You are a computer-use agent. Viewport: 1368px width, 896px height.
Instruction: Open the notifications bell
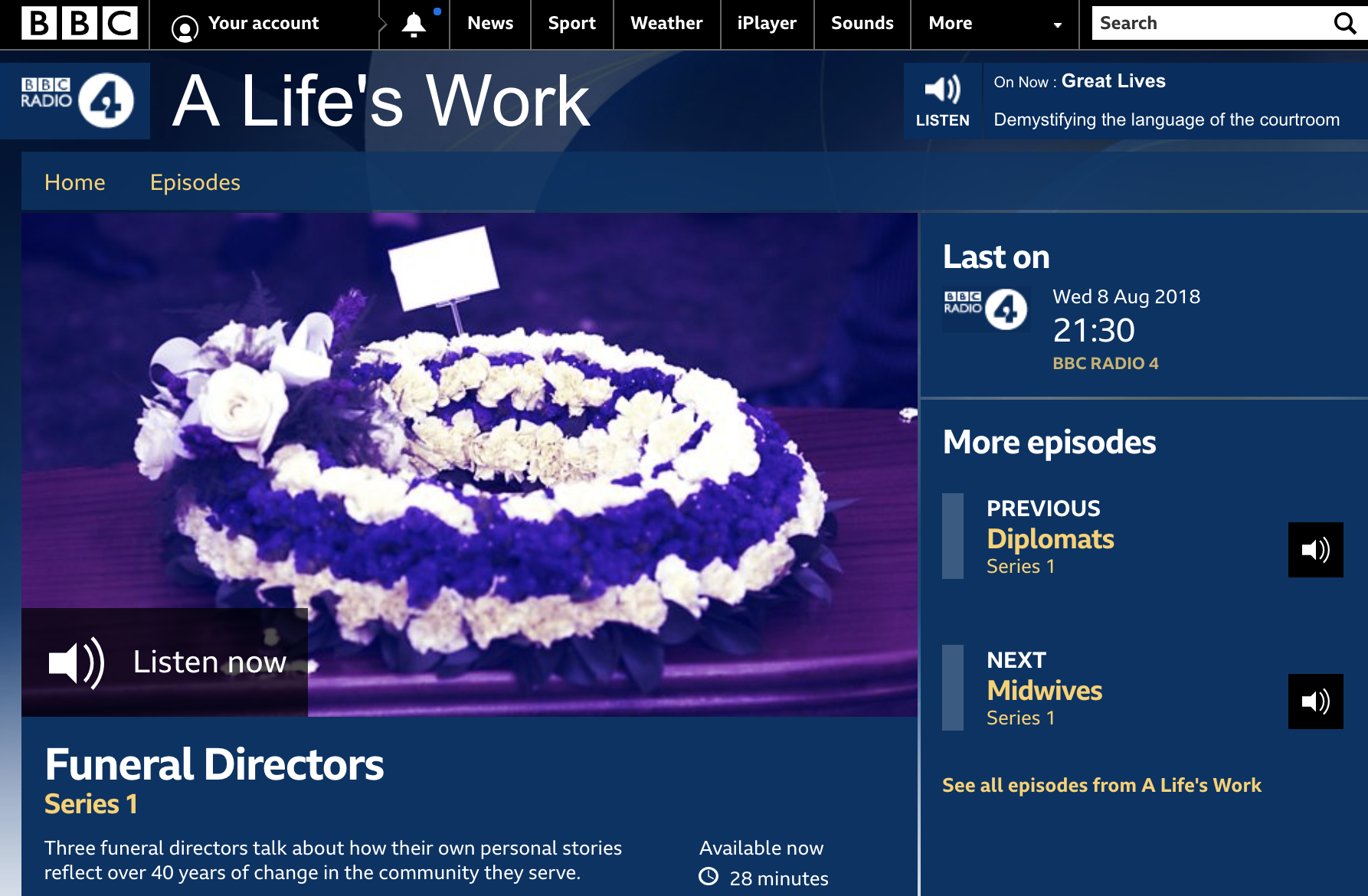[414, 25]
